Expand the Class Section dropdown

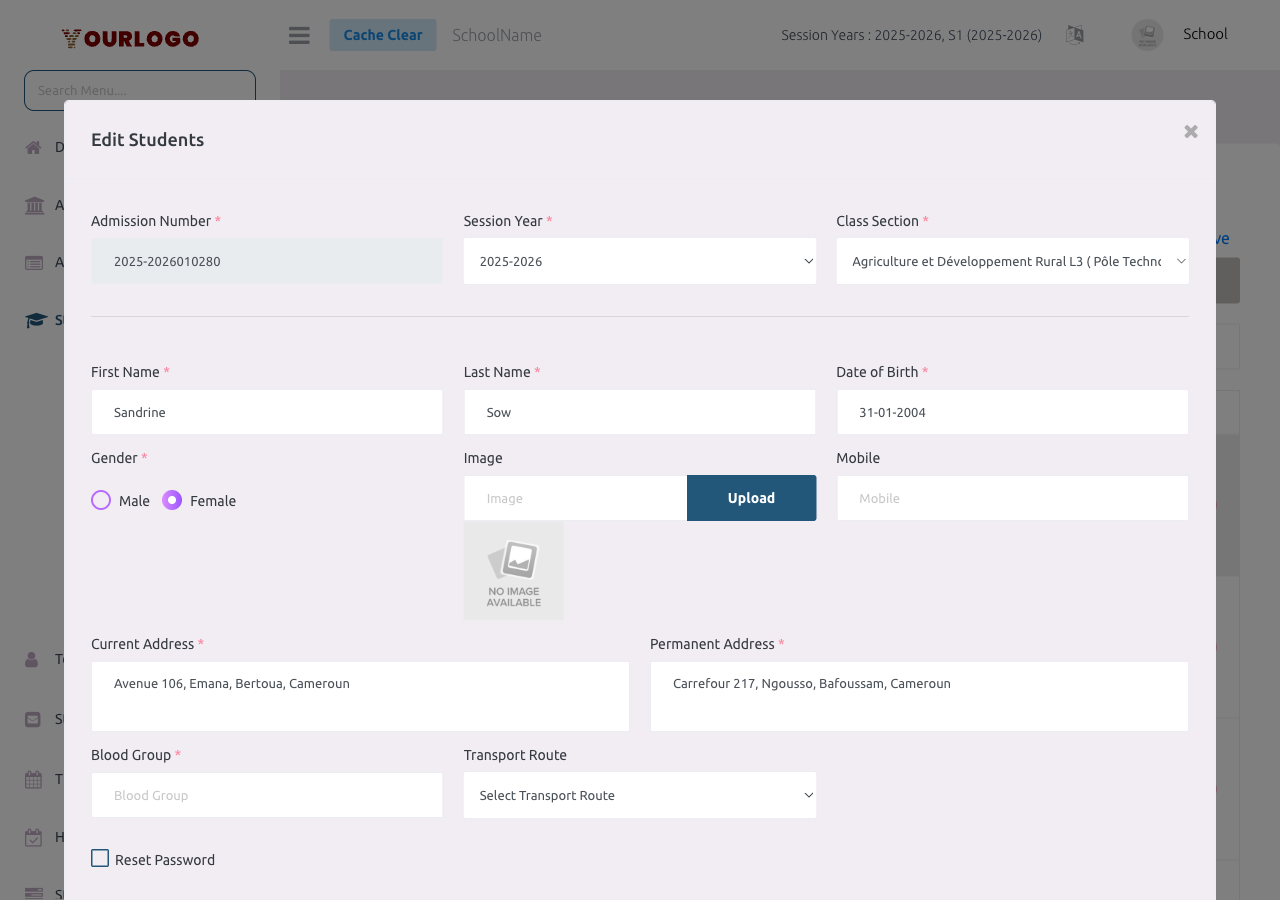pyautogui.click(x=1012, y=261)
